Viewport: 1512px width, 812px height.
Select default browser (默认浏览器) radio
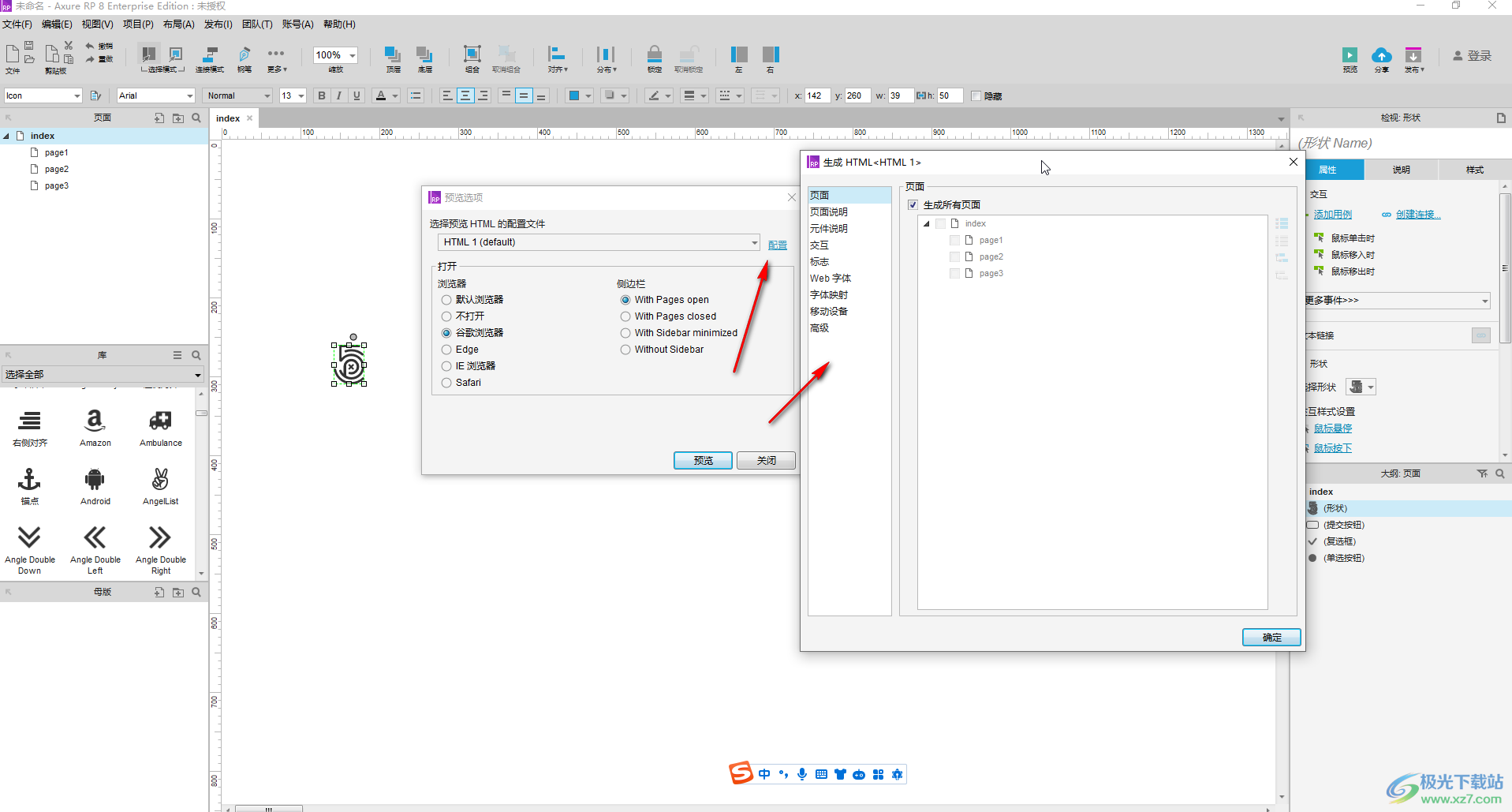click(446, 300)
